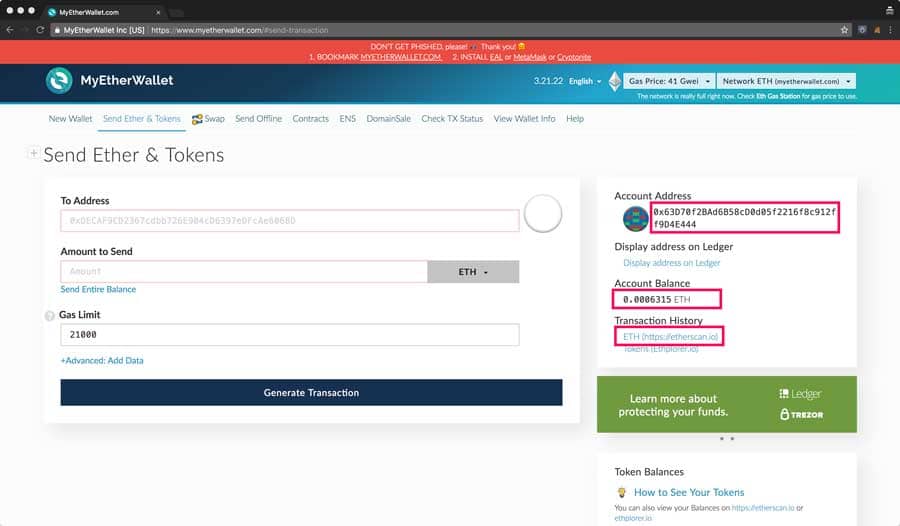Click the plus expander beside page title
This screenshot has width=900, height=526.
[33, 153]
